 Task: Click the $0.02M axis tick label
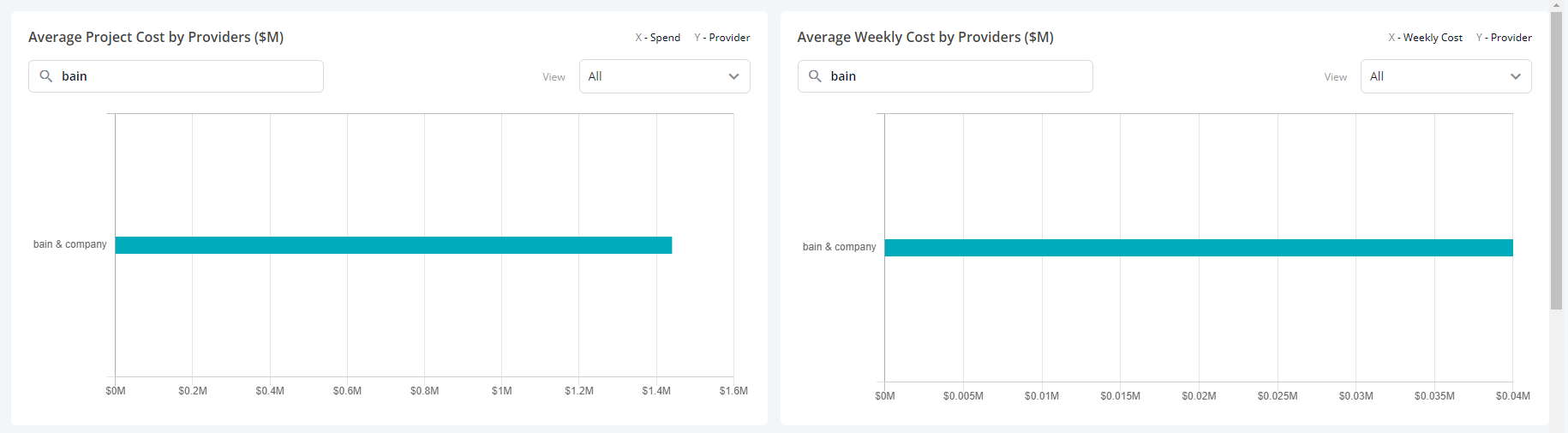(1199, 396)
